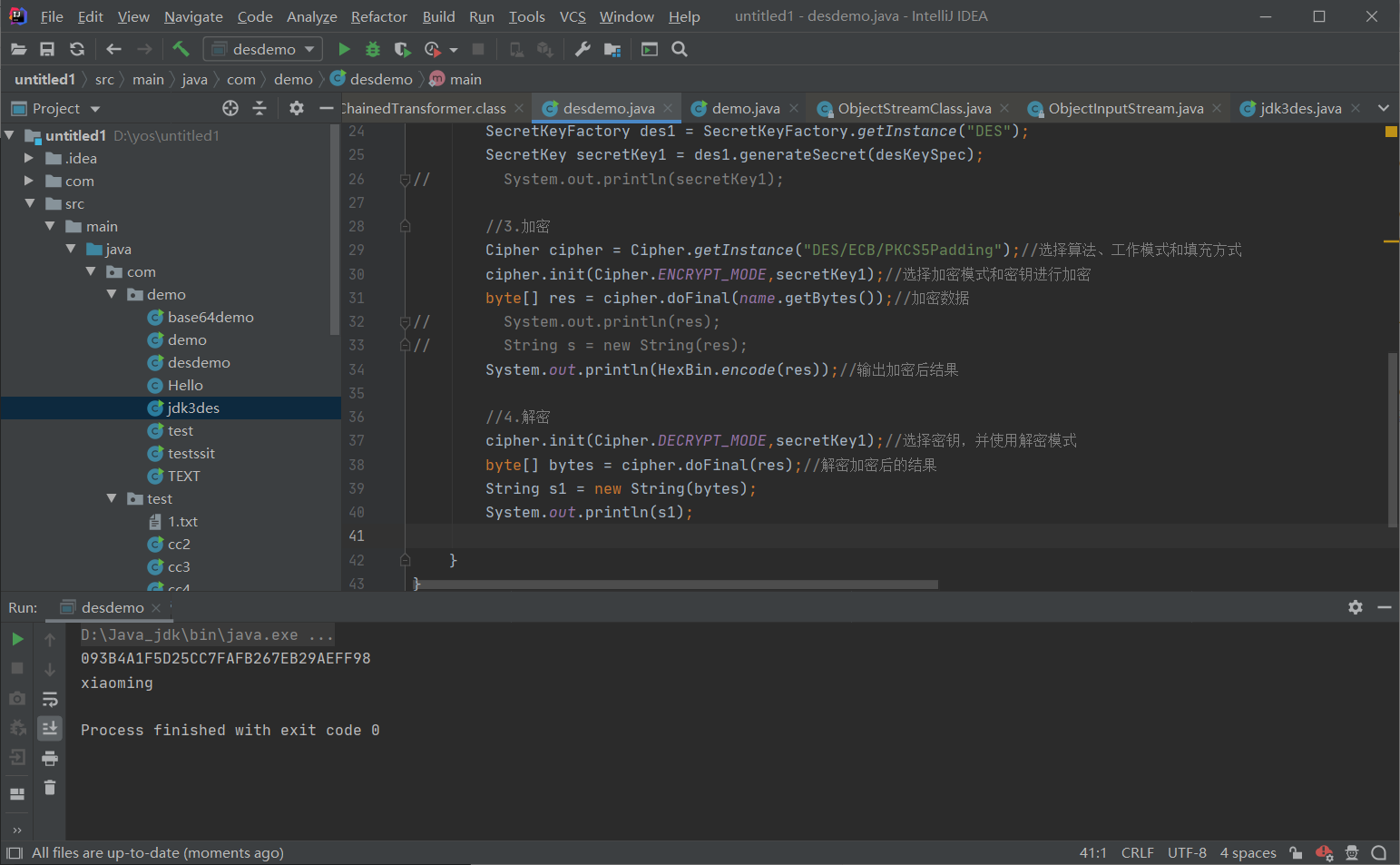
Task: Click the Save All disk icon
Action: tap(47, 49)
